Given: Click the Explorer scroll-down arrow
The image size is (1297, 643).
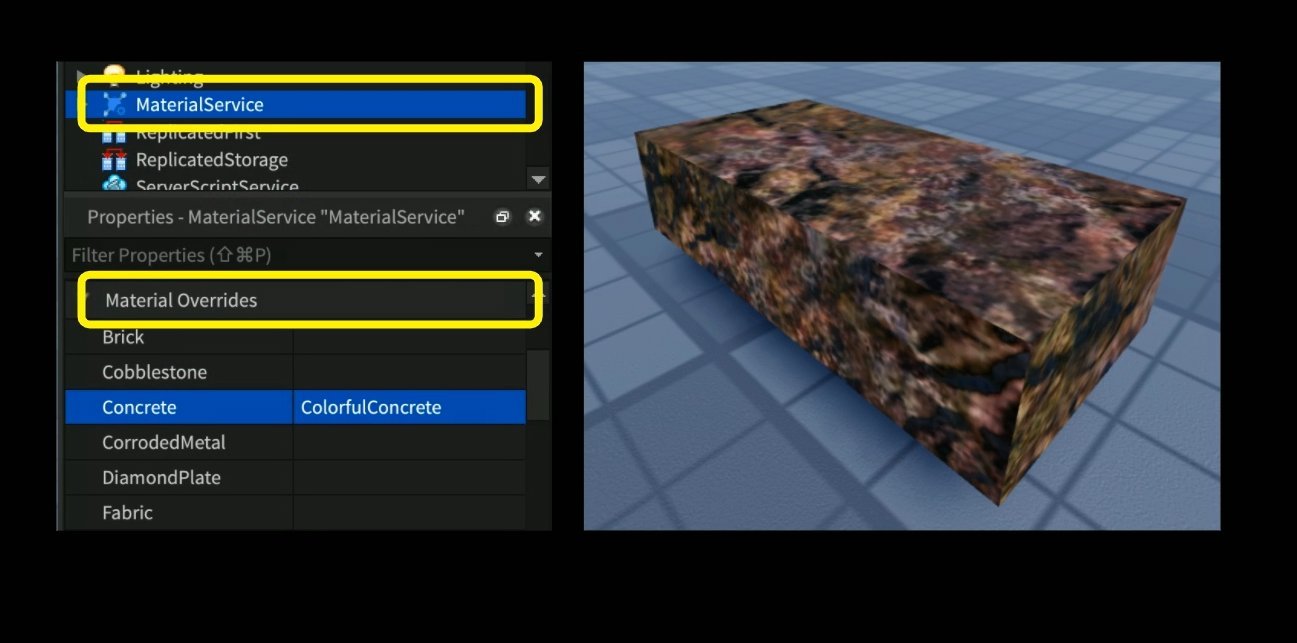Looking at the screenshot, I should tap(539, 180).
